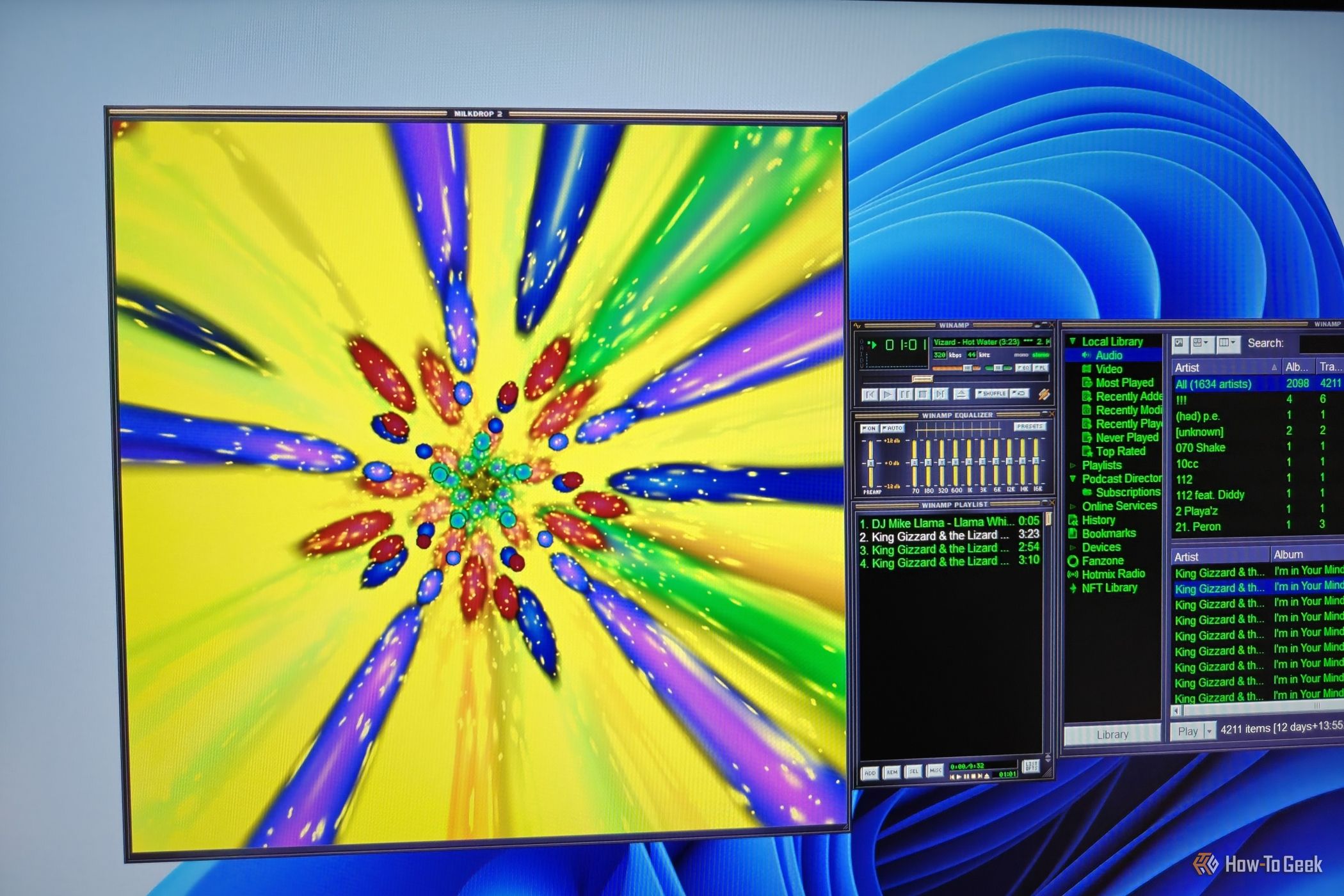Click the album art view toolbar icon
This screenshot has width=1344, height=896.
coord(1180,344)
